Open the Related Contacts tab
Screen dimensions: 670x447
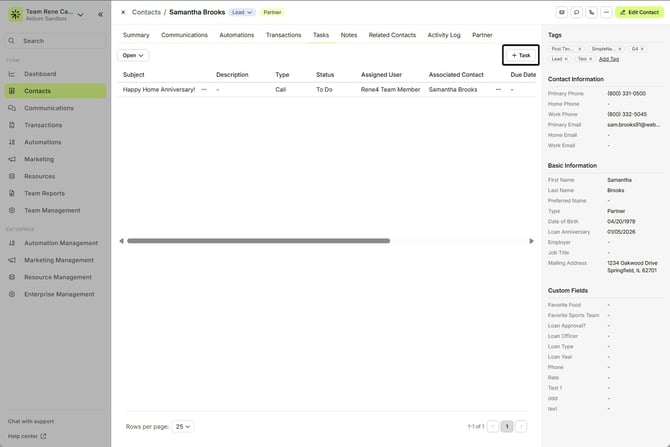[392, 35]
